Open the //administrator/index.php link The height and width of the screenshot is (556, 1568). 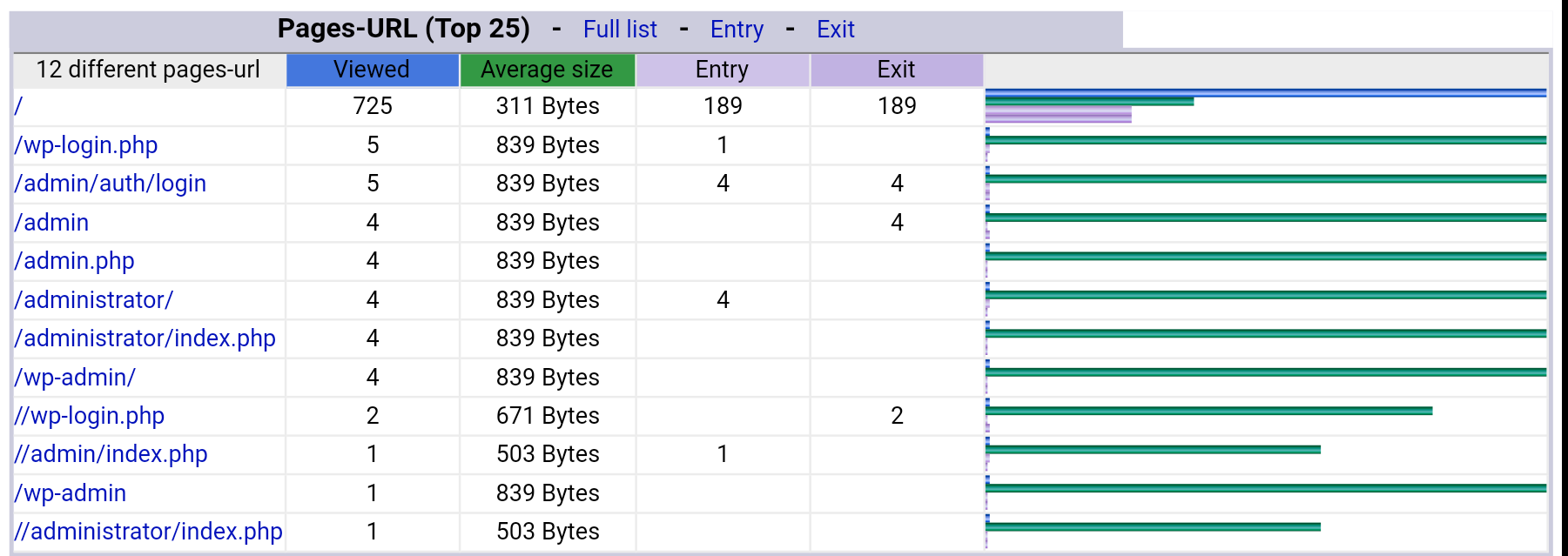[x=149, y=532]
